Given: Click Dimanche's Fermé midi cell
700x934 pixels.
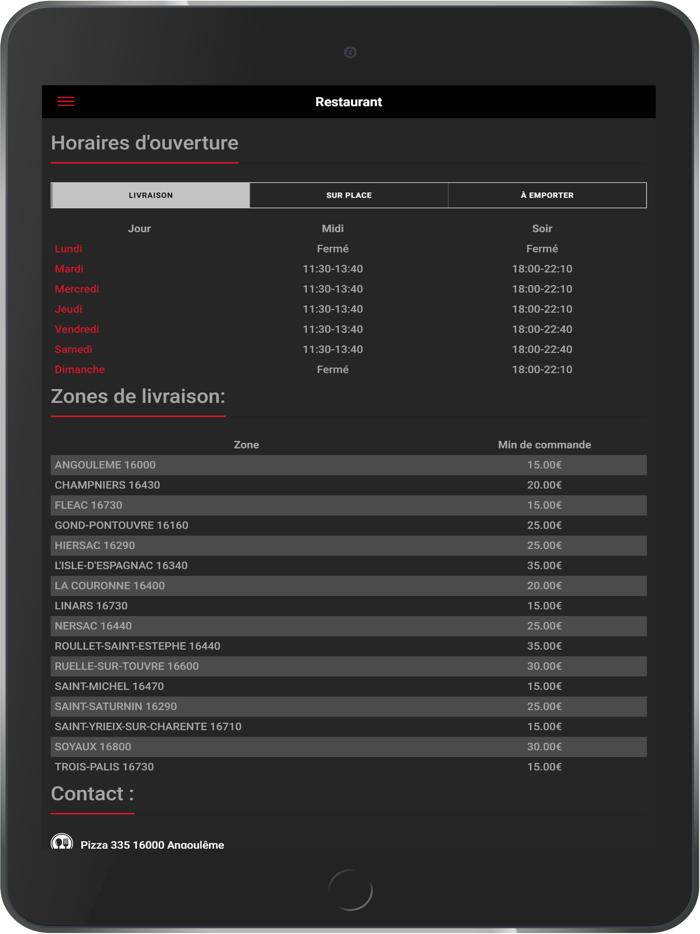Looking at the screenshot, I should [332, 369].
